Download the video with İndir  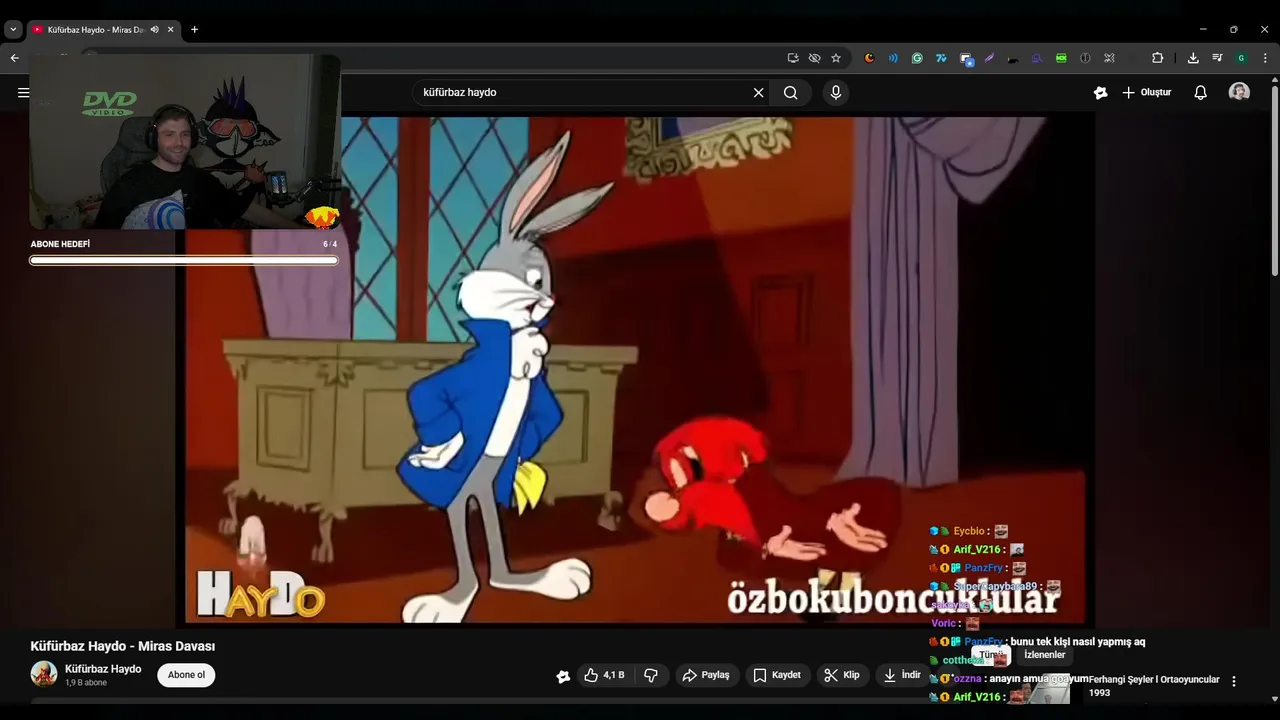(x=902, y=675)
